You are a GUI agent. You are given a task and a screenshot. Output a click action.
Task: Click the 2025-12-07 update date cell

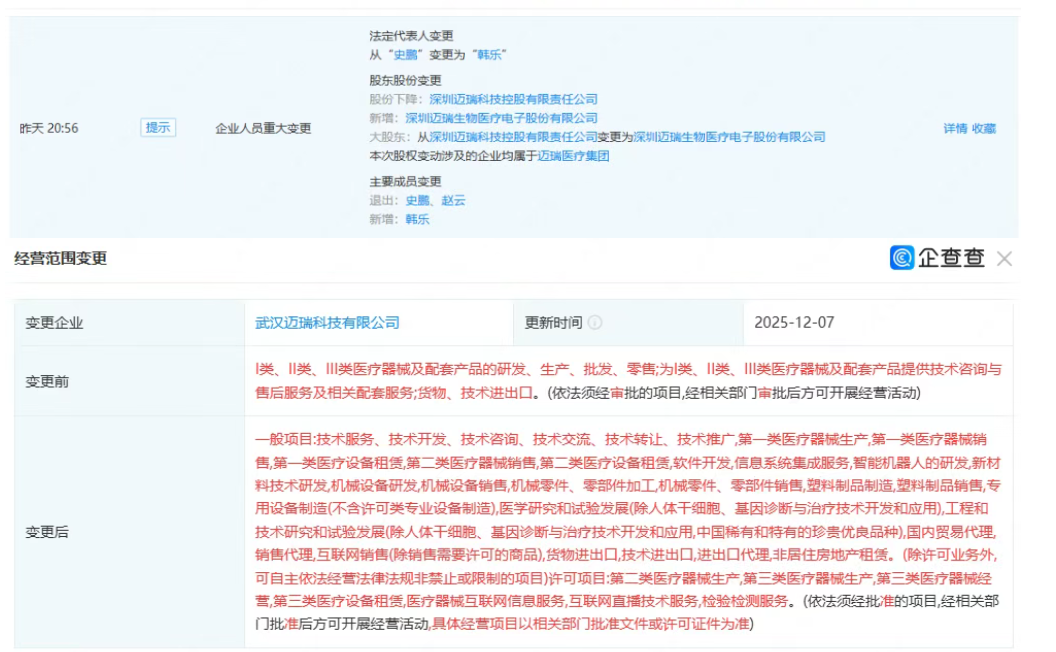pos(794,323)
